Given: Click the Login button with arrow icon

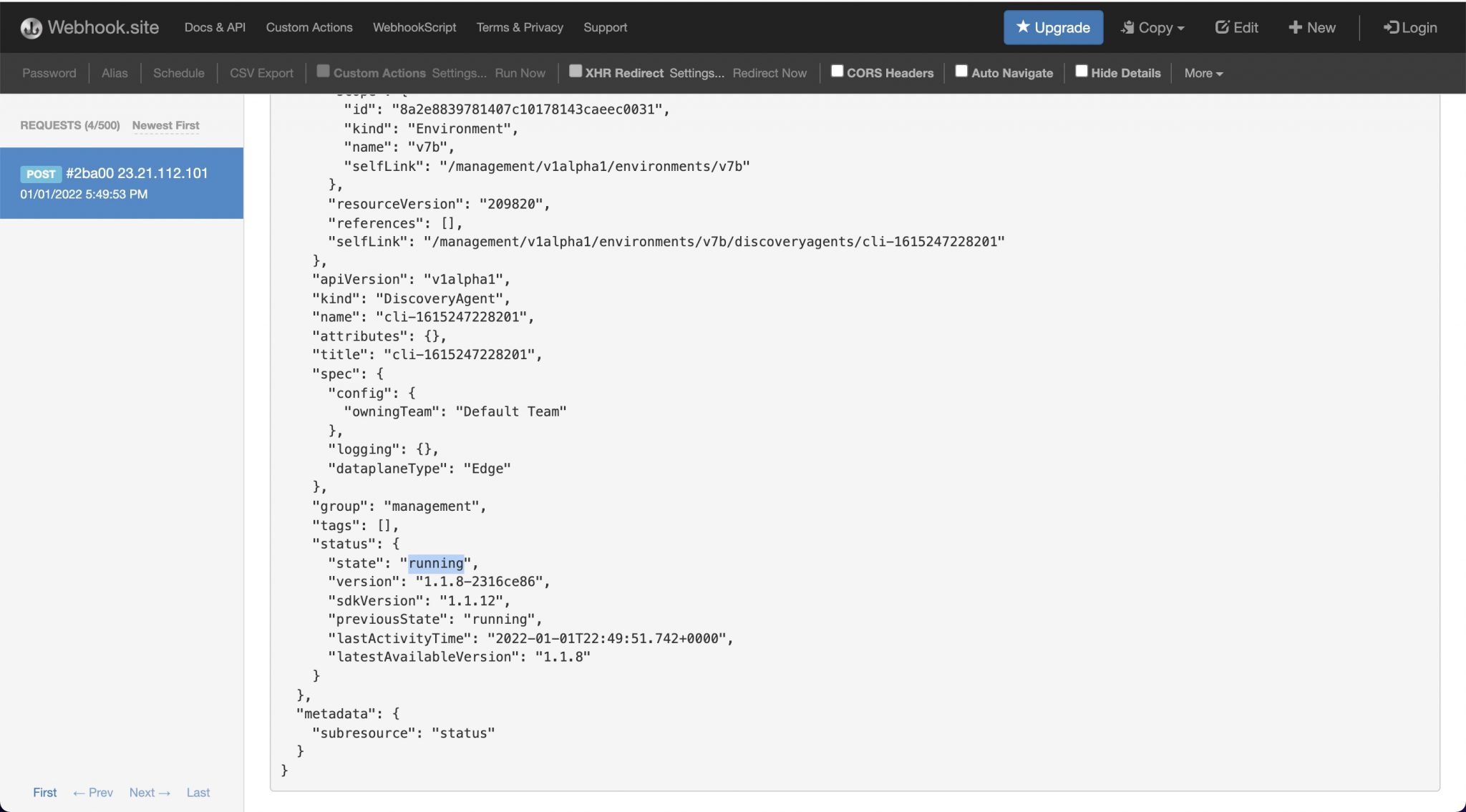Looking at the screenshot, I should [x=1409, y=28].
